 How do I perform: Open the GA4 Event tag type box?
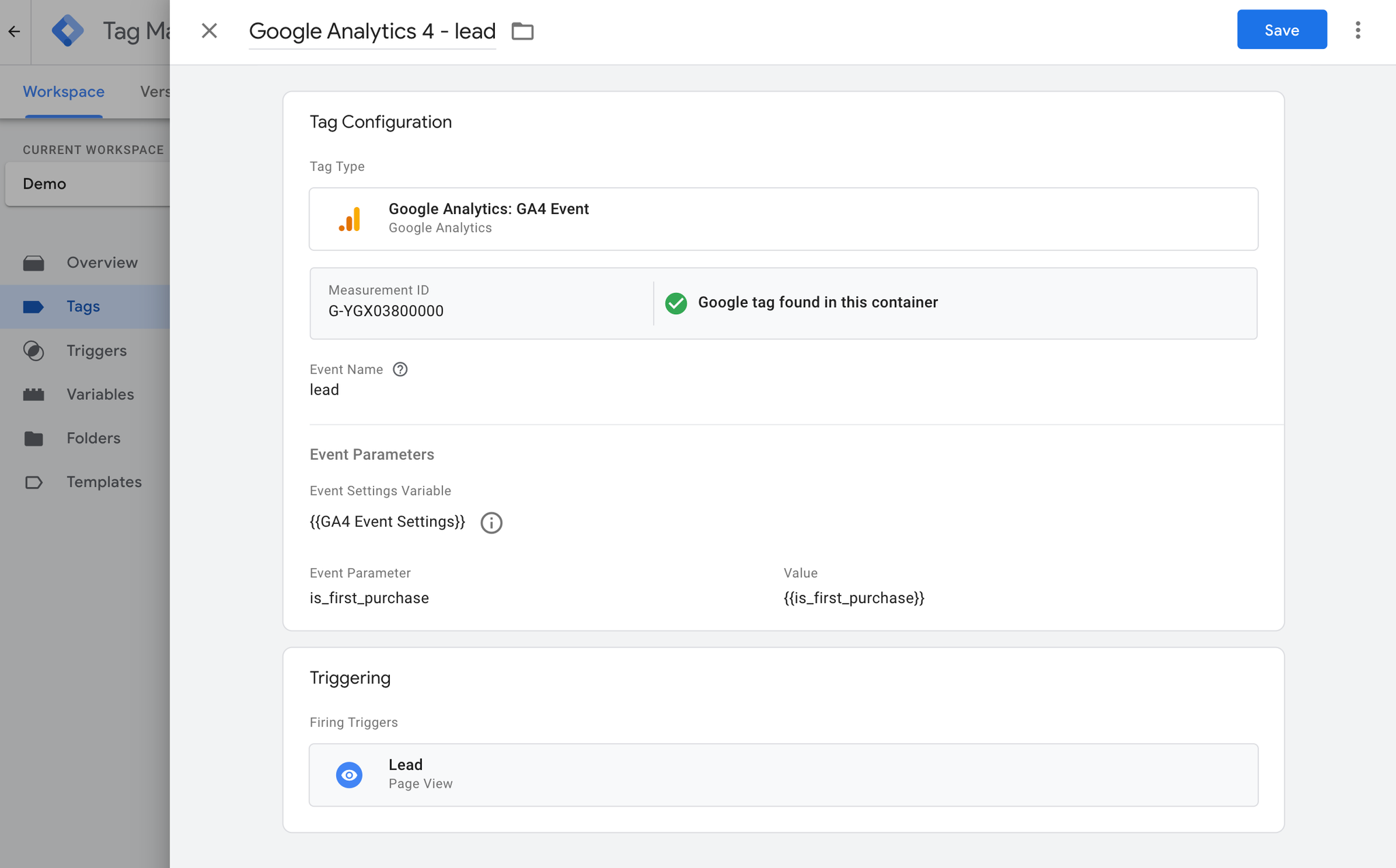[783, 219]
